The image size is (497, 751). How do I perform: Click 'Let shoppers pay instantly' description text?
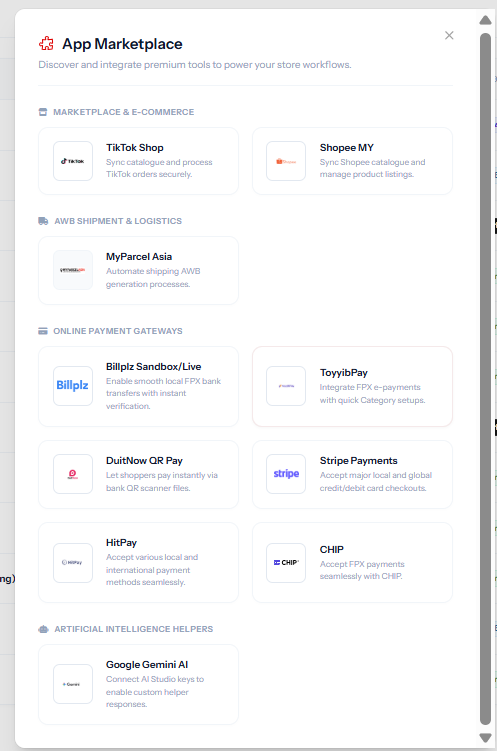click(x=162, y=481)
